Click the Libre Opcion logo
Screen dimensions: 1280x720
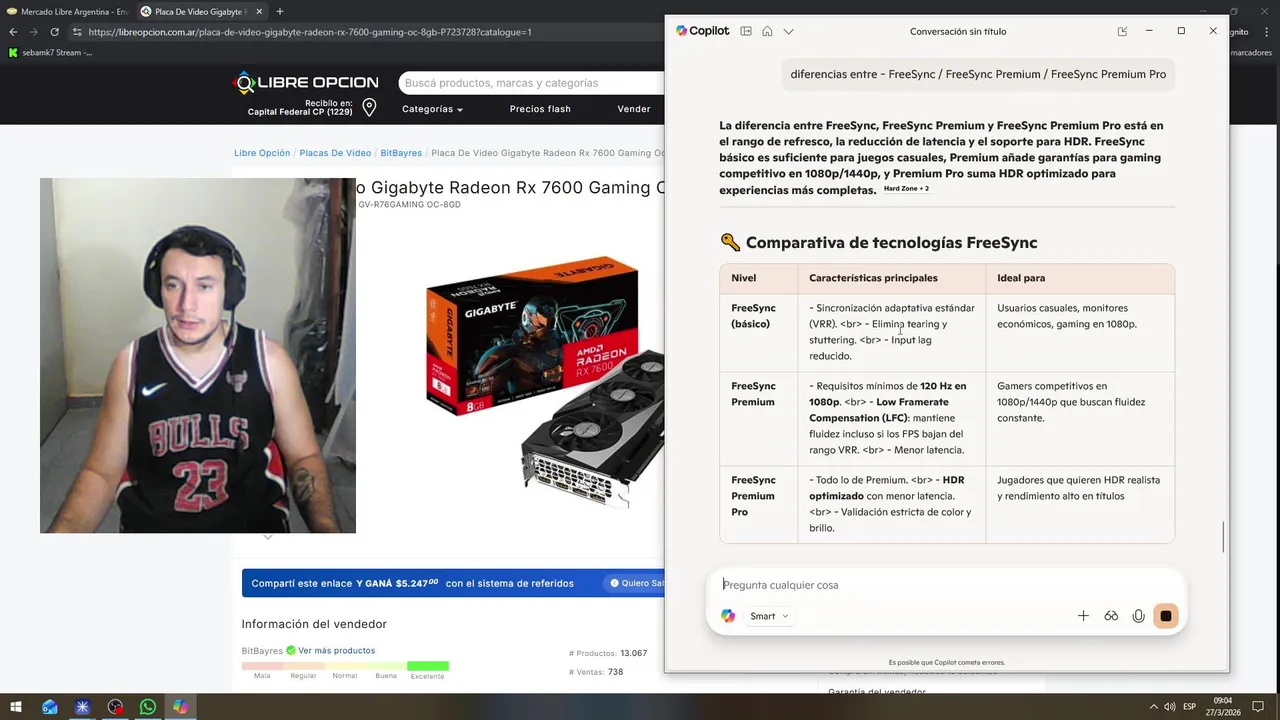point(306,82)
